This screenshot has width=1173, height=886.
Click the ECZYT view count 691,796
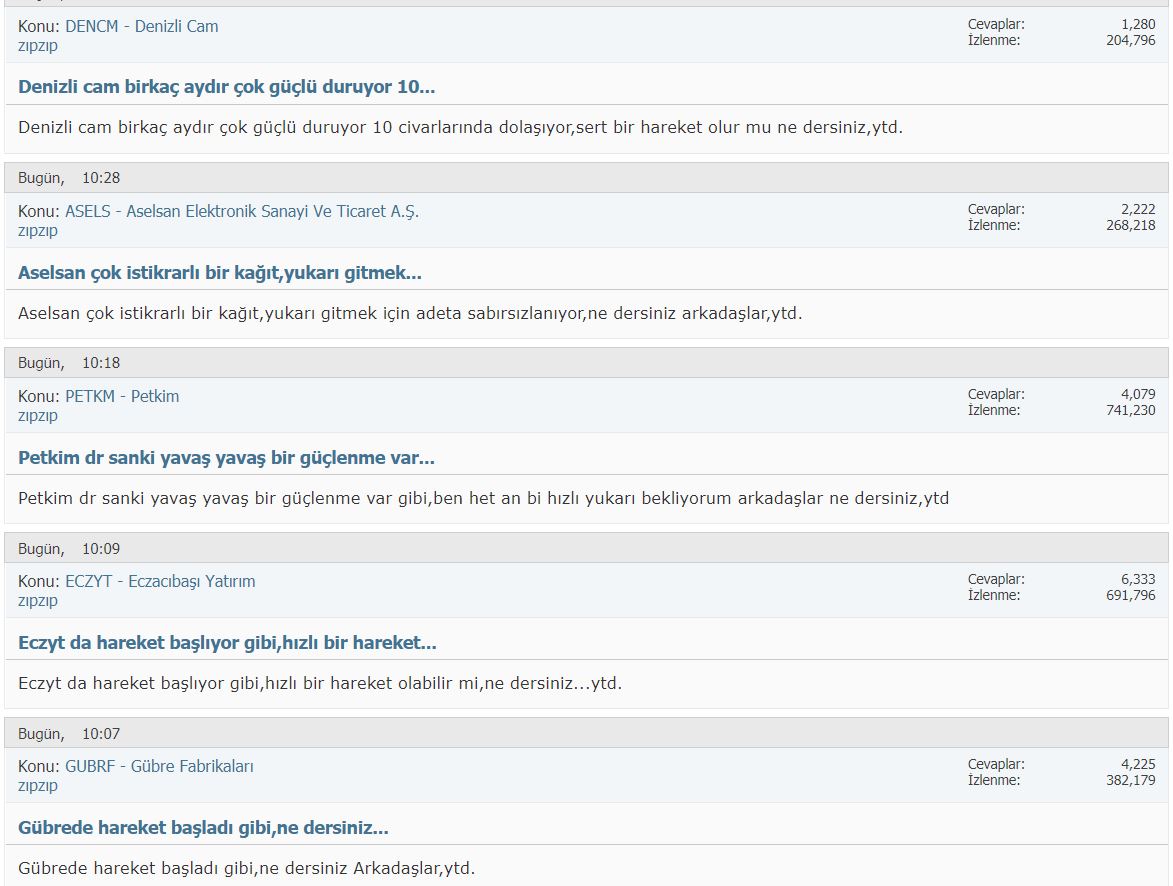[x=1130, y=595]
